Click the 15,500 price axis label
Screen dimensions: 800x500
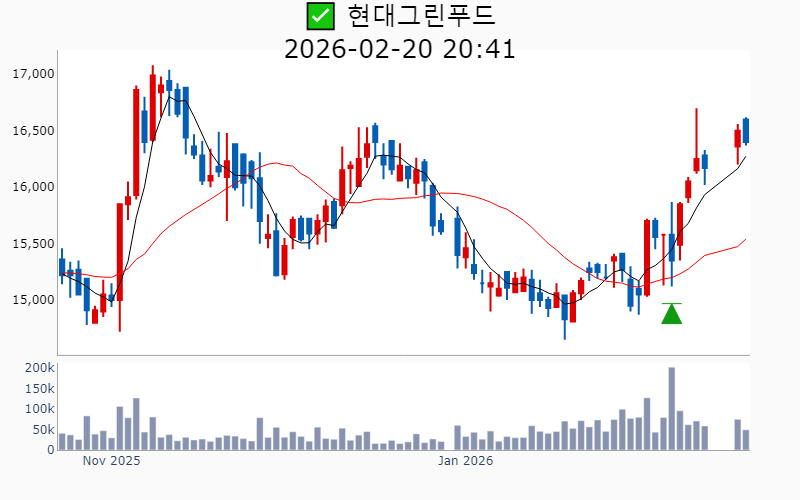(32, 244)
